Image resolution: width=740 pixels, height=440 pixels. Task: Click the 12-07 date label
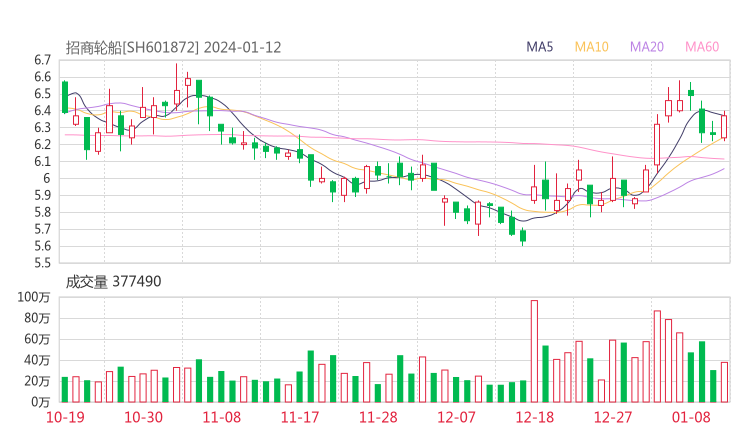click(456, 417)
